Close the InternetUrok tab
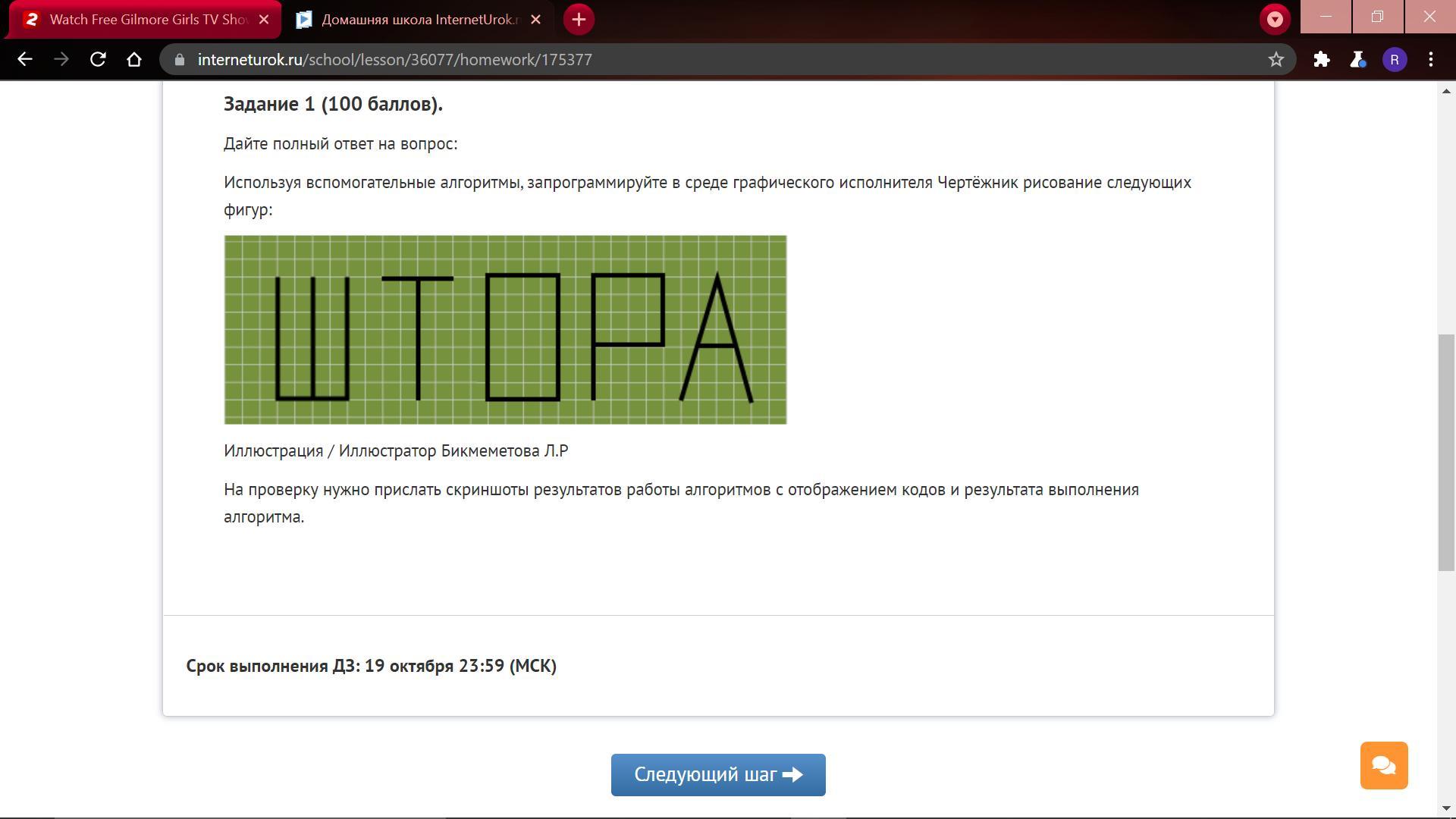 point(535,20)
